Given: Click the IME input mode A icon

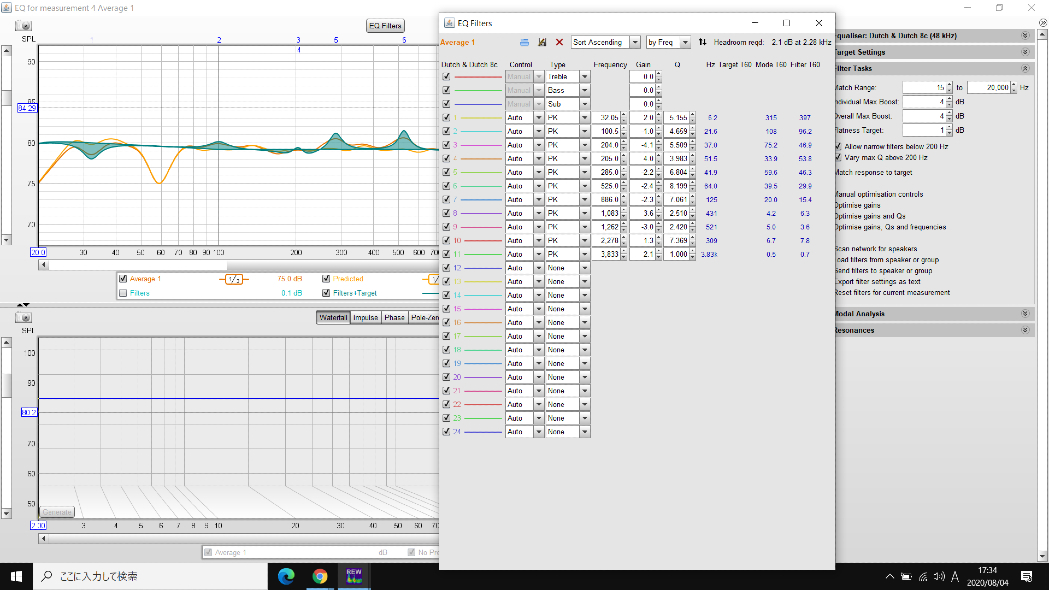Looking at the screenshot, I should (x=955, y=577).
